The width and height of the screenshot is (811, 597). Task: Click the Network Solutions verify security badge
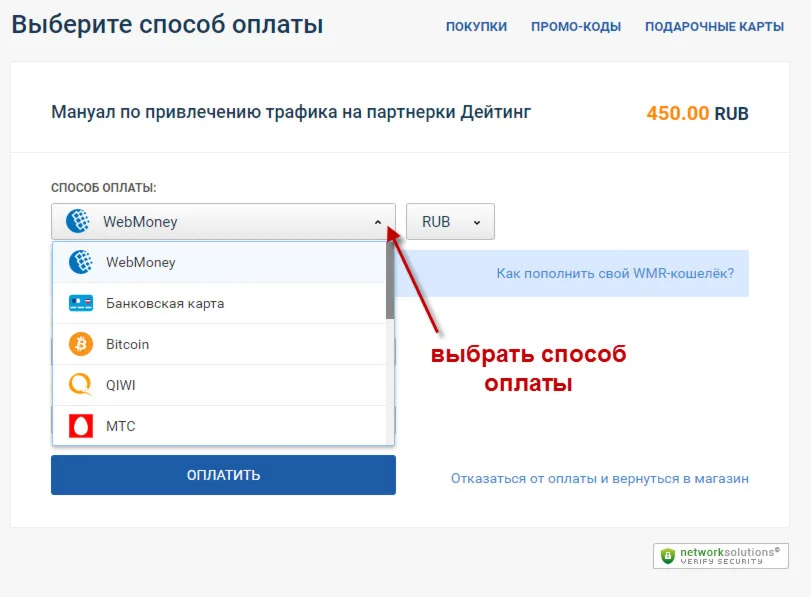[x=720, y=556]
